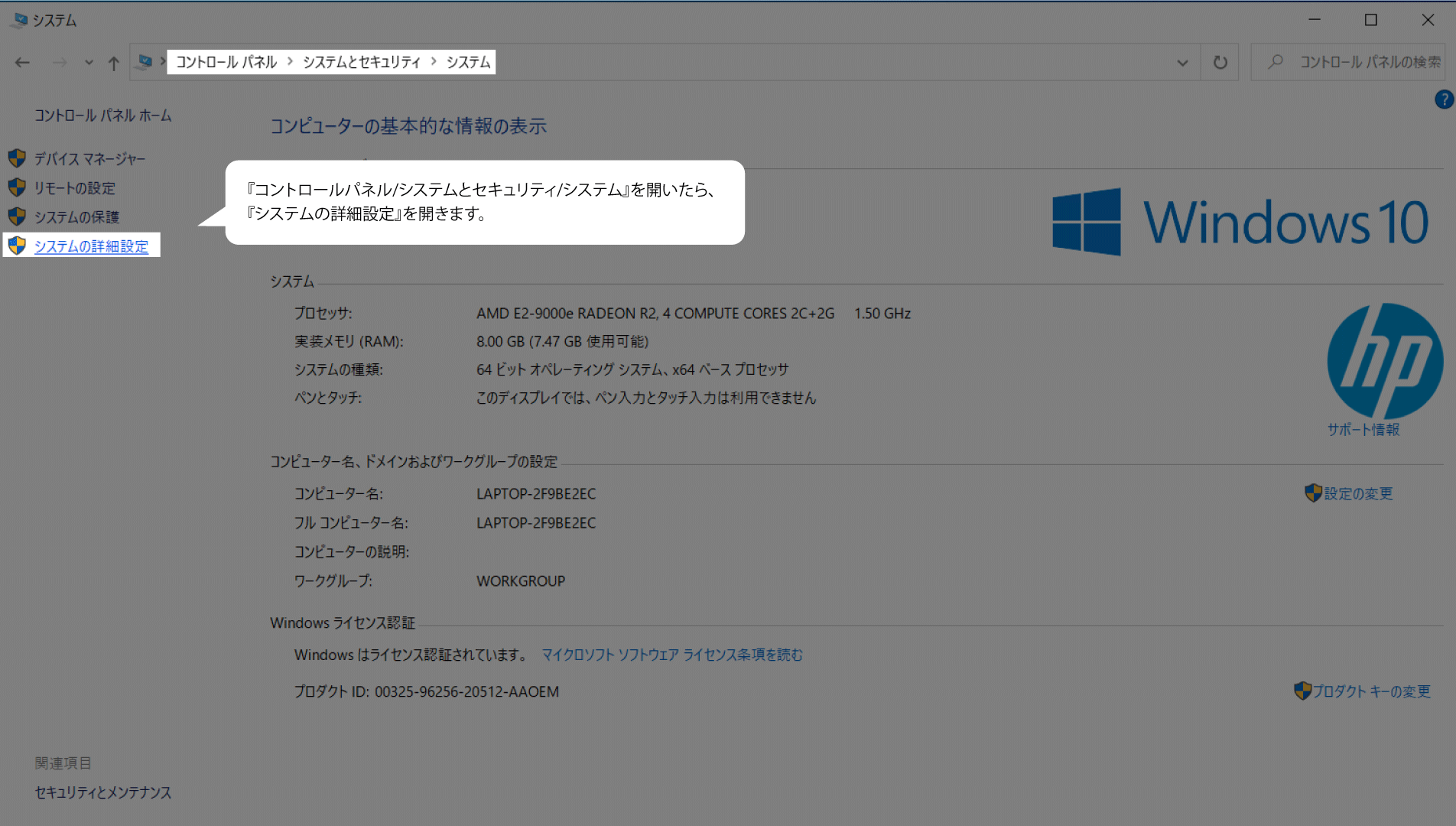Click the Windows 10 logo

pos(1240,222)
